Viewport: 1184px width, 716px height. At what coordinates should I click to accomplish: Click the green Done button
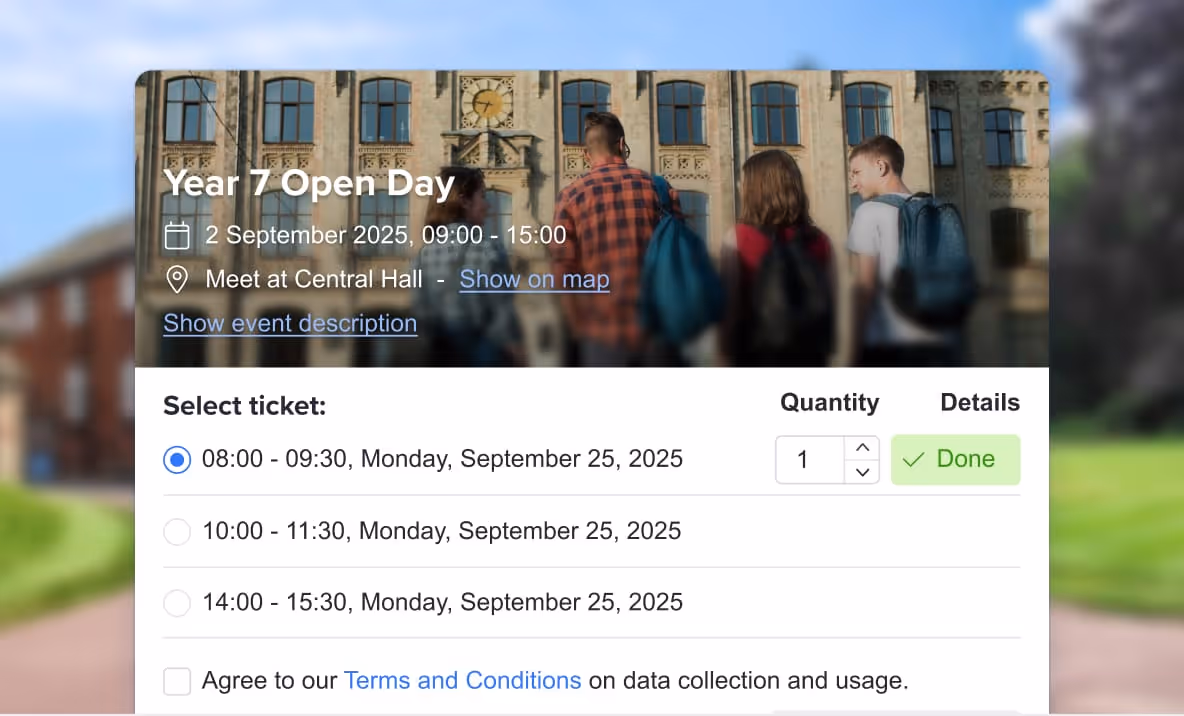(955, 459)
